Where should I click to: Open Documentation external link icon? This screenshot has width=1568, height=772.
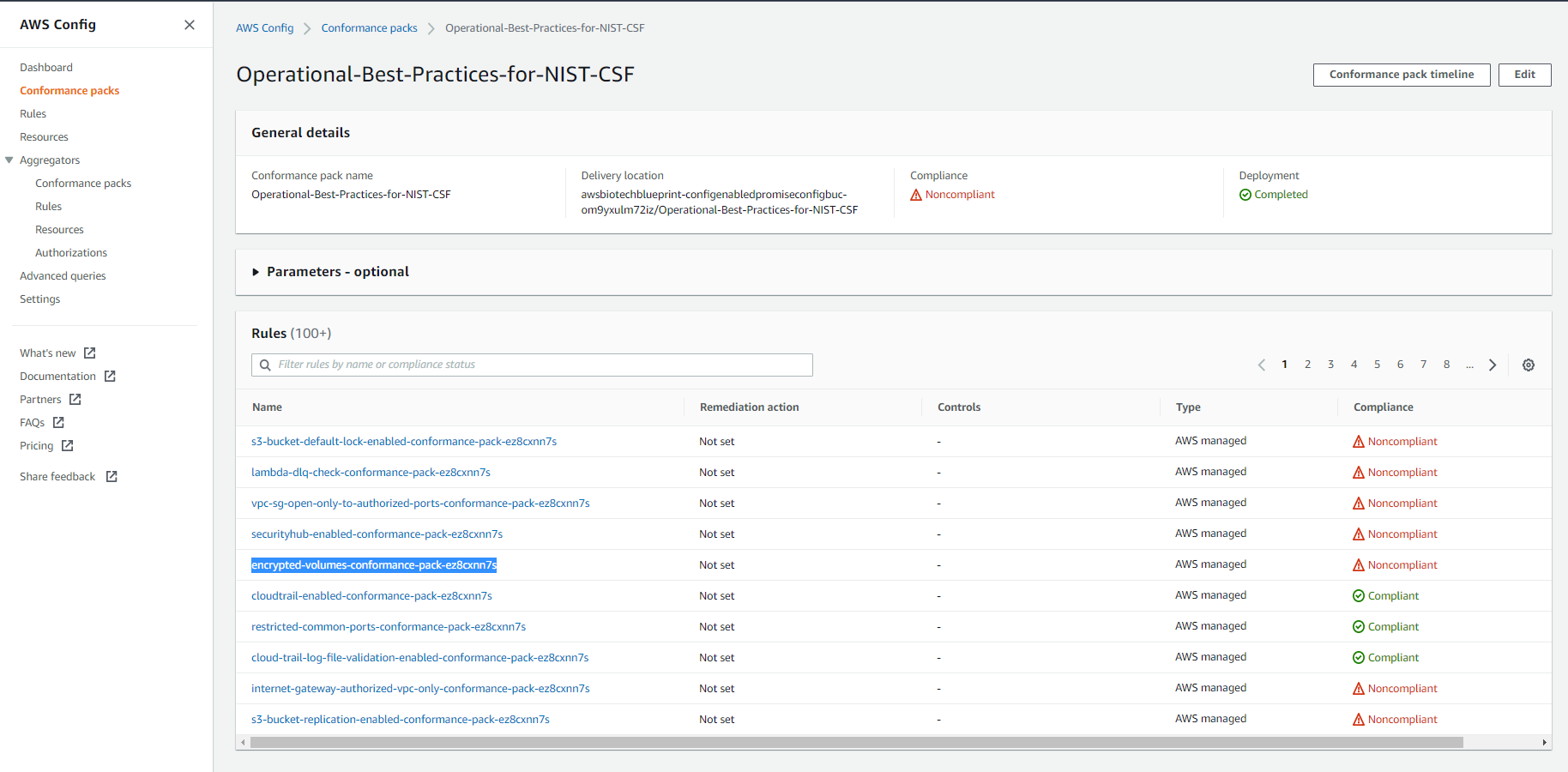[110, 377]
